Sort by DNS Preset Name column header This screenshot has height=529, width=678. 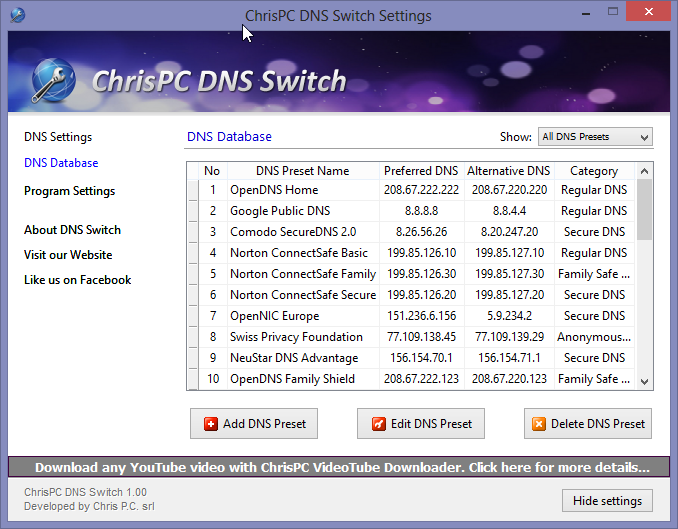(x=303, y=171)
